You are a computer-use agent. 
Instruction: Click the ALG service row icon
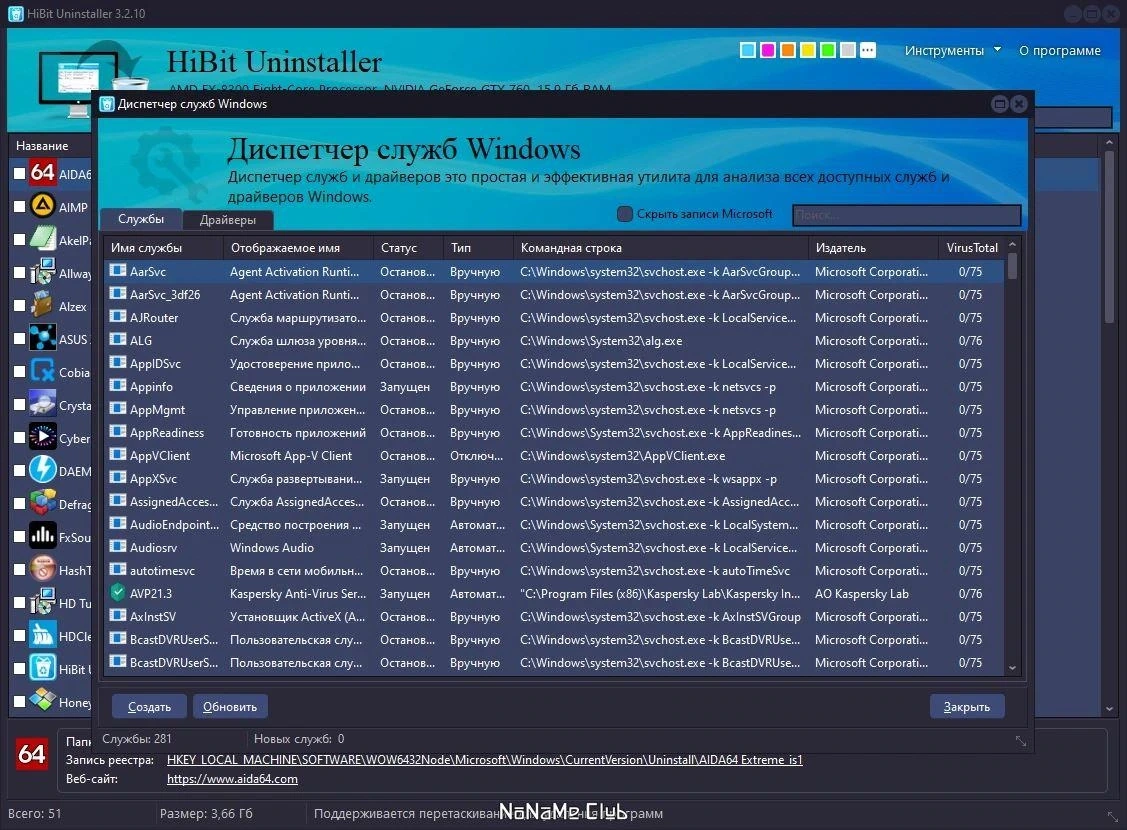pyautogui.click(x=117, y=340)
